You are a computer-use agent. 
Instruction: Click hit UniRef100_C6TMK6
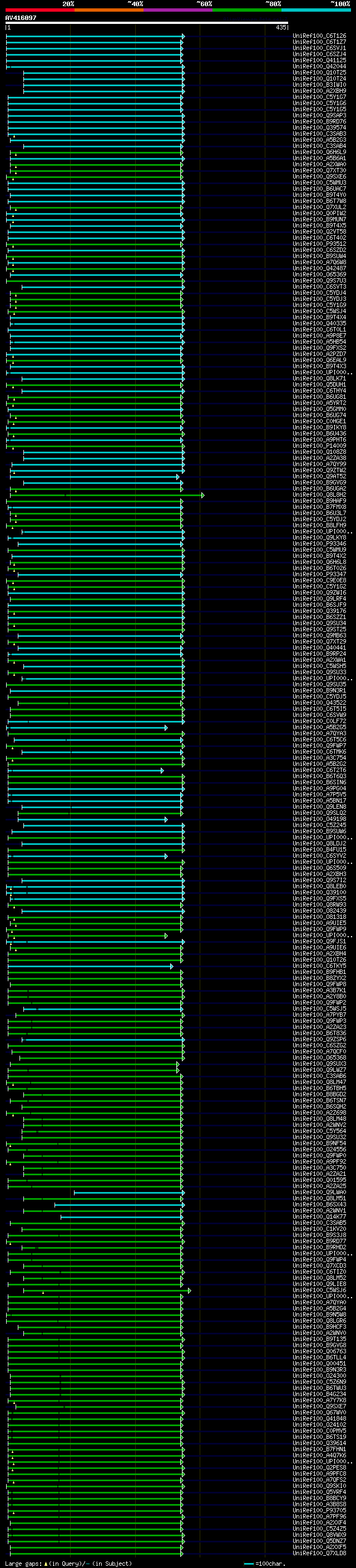pyautogui.click(x=319, y=751)
